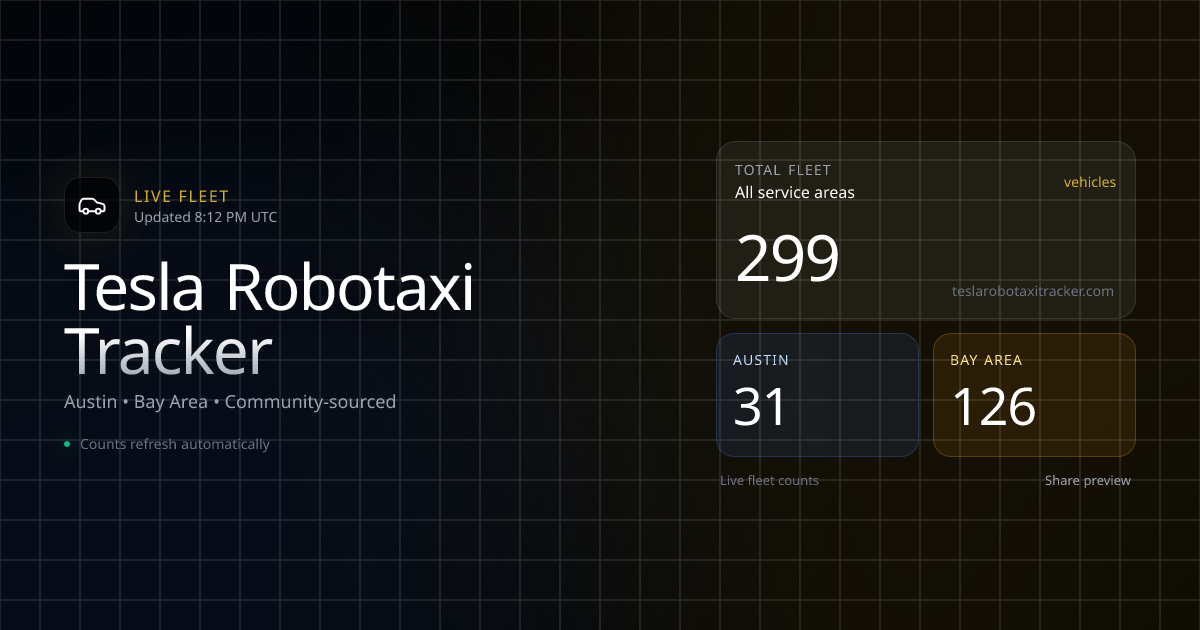Click the Live fleet counts caption
The width and height of the screenshot is (1200, 630).
769,481
